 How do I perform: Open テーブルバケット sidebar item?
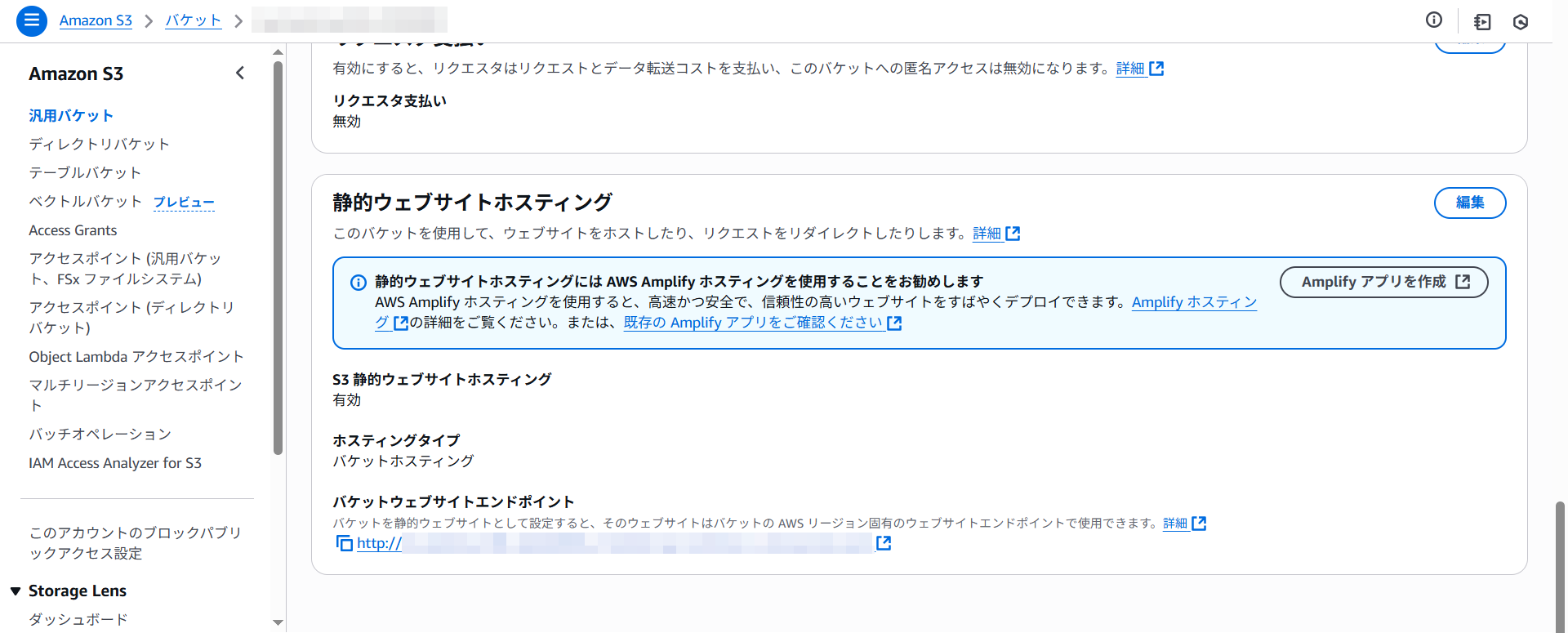(85, 173)
